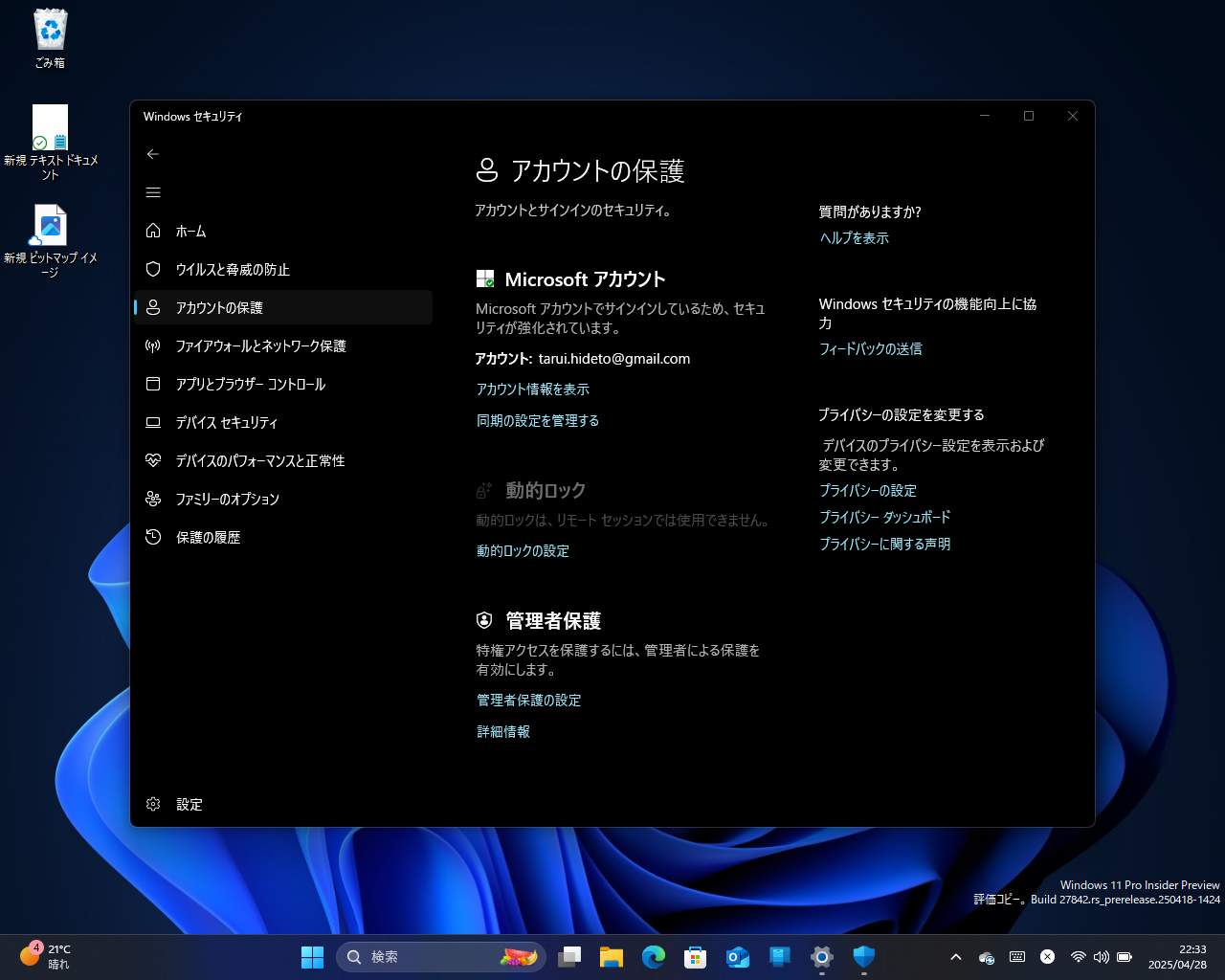View アカウント情報を表示 account info link

(x=533, y=389)
